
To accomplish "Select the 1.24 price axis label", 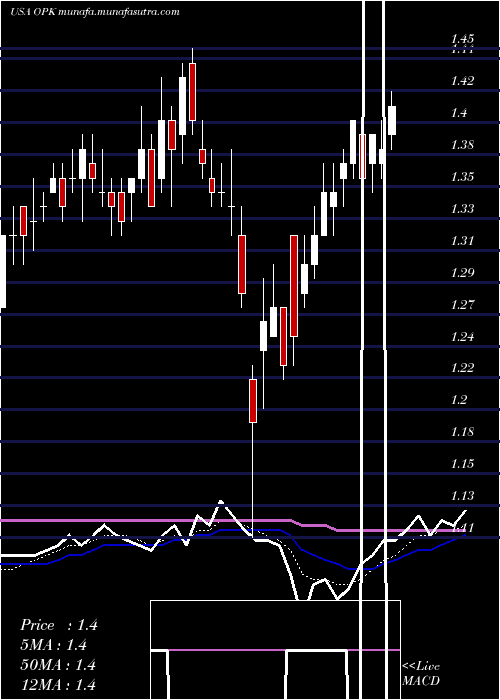I will click(462, 336).
